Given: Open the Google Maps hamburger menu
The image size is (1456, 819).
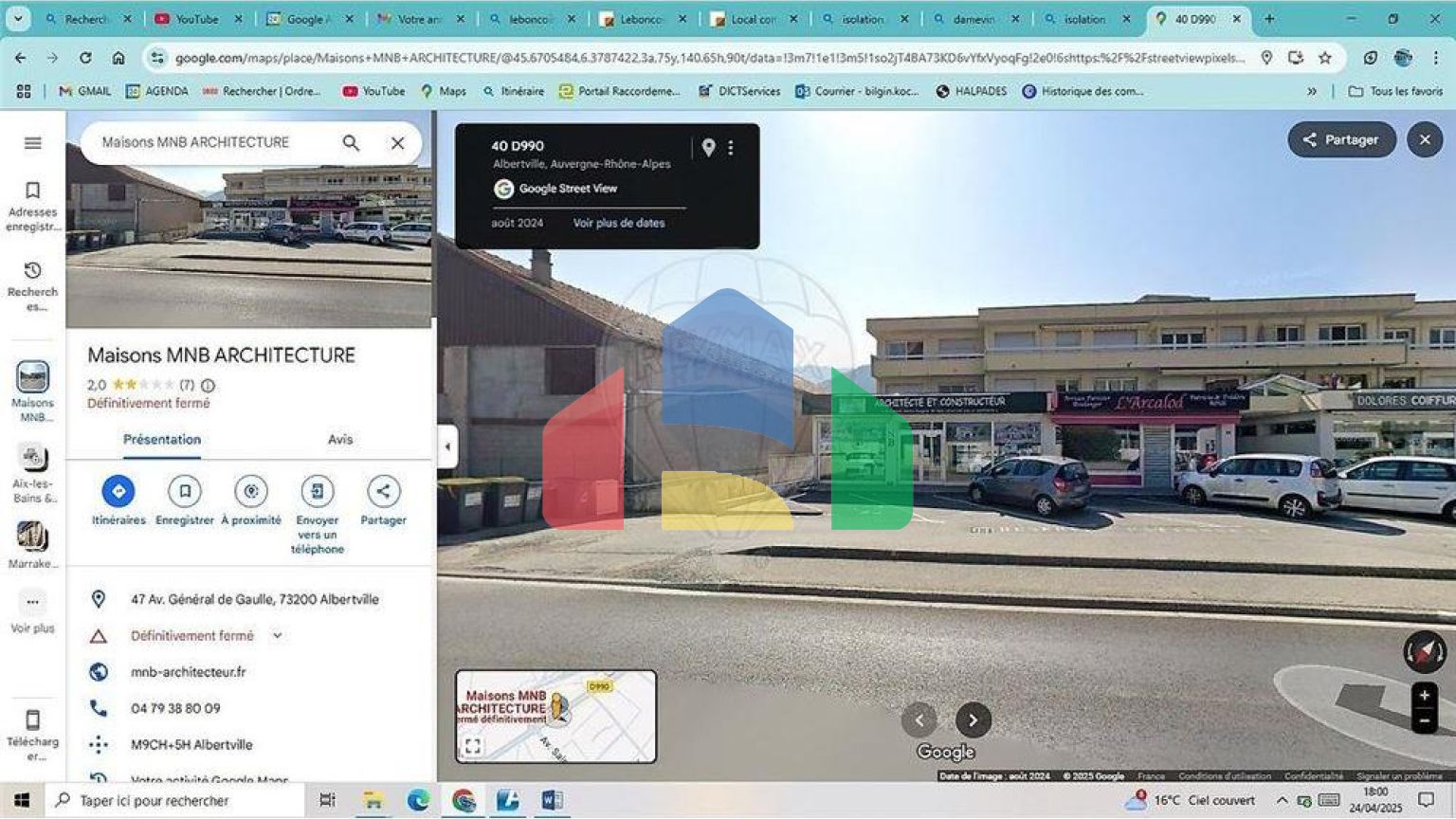Looking at the screenshot, I should click(x=32, y=143).
